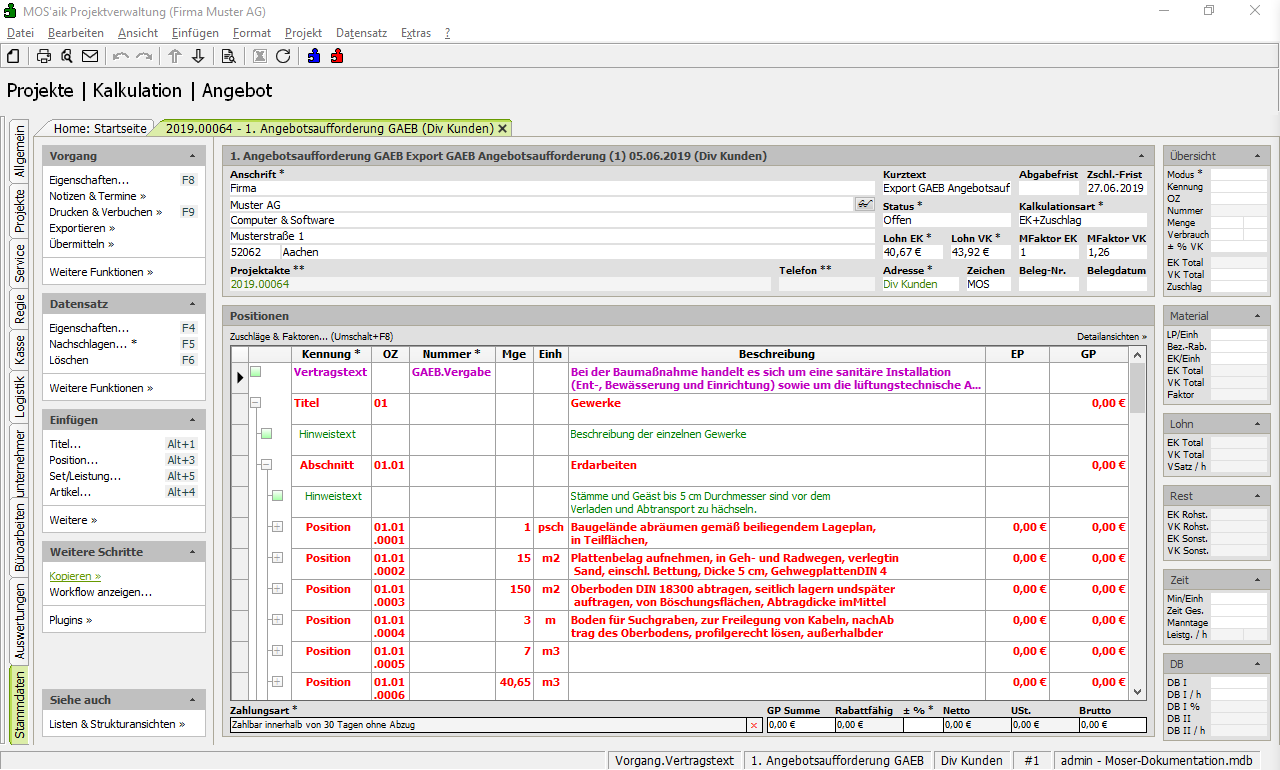Click the red puzzle piece icon
This screenshot has height=770, width=1280.
pos(337,56)
